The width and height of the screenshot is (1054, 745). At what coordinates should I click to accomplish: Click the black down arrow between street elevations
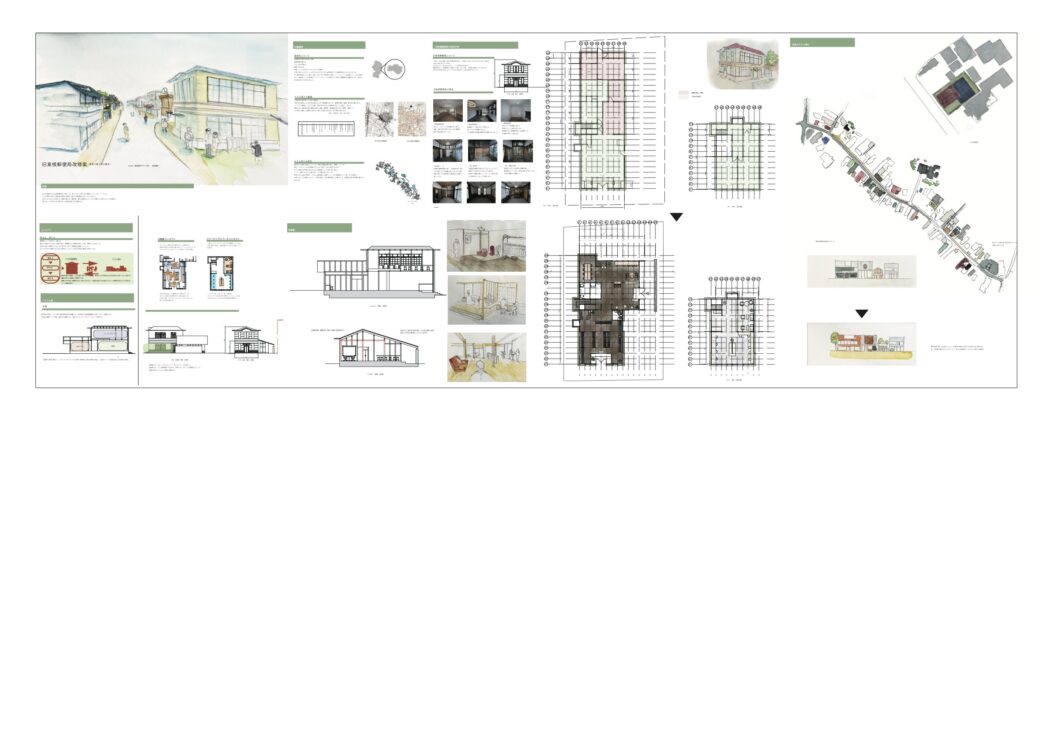point(860,313)
